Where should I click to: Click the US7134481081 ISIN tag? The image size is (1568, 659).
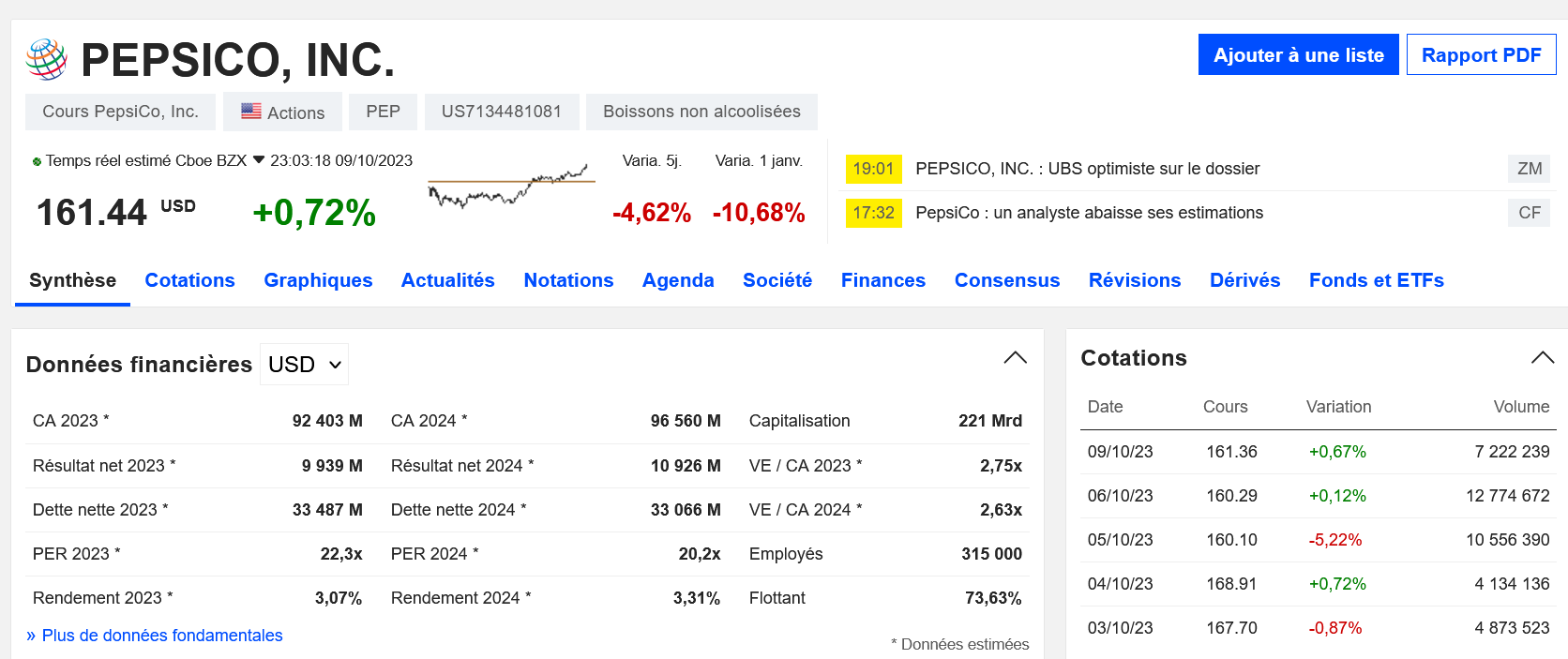[x=502, y=112]
